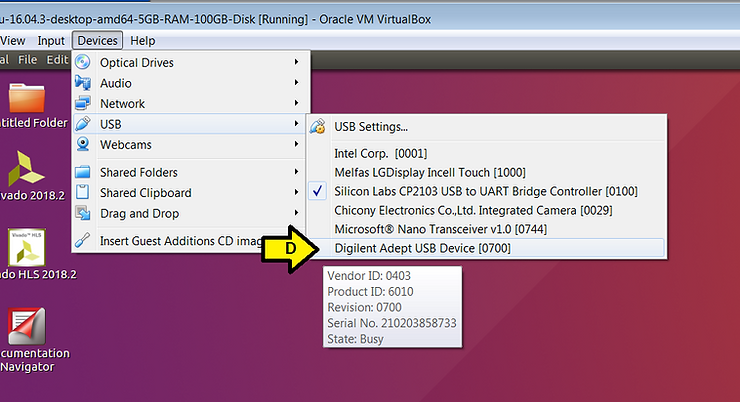The width and height of the screenshot is (740, 402).
Task: Click the VirtualBox window title bar
Action: (x=370, y=19)
